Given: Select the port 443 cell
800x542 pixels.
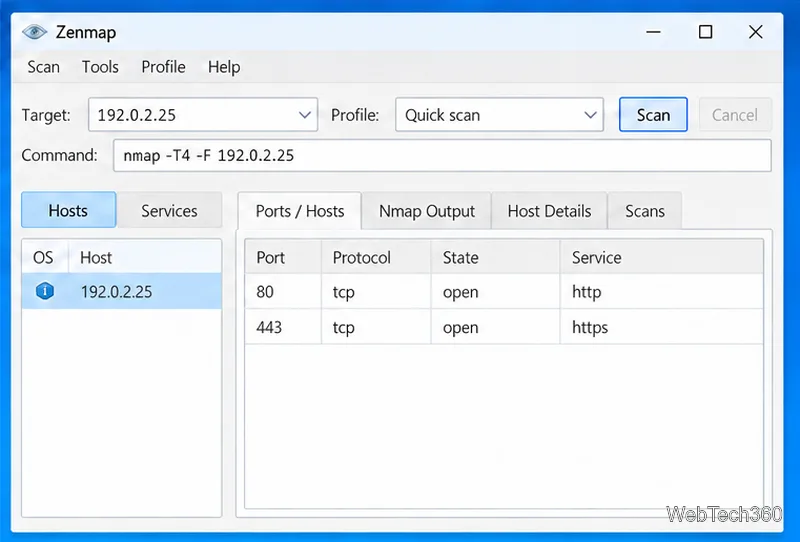Looking at the screenshot, I should click(283, 327).
